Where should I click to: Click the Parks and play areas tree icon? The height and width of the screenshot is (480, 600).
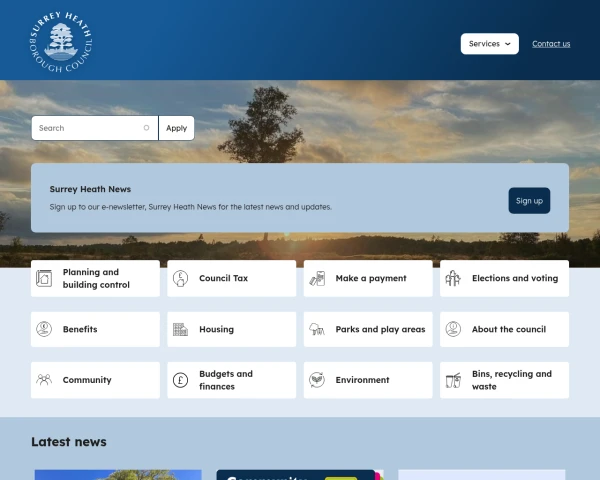(317, 329)
